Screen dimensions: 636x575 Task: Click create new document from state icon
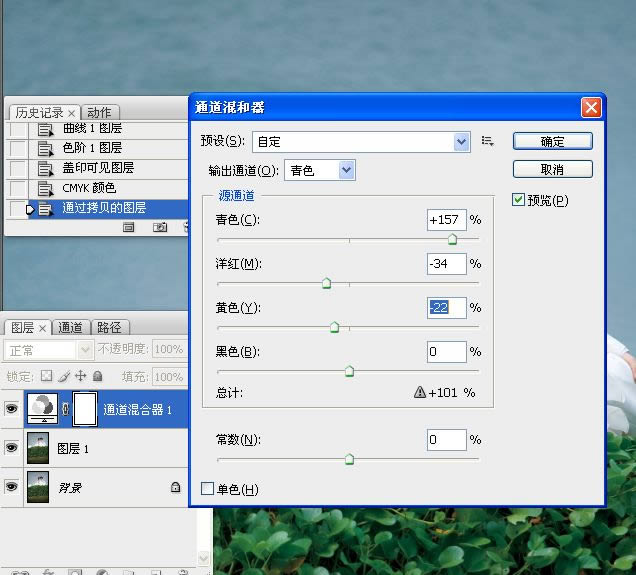coord(129,228)
